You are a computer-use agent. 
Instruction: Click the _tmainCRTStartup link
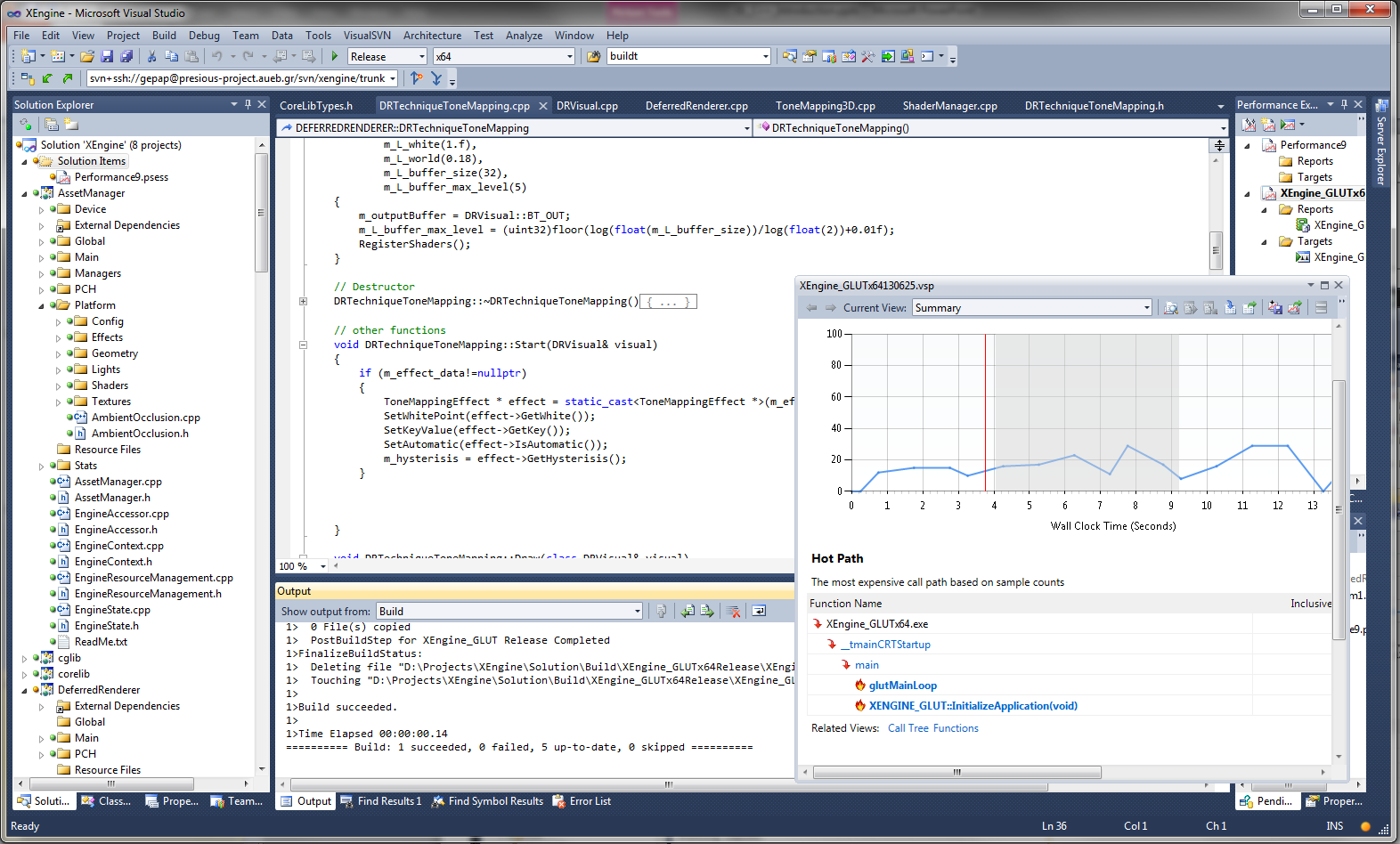[x=885, y=645]
